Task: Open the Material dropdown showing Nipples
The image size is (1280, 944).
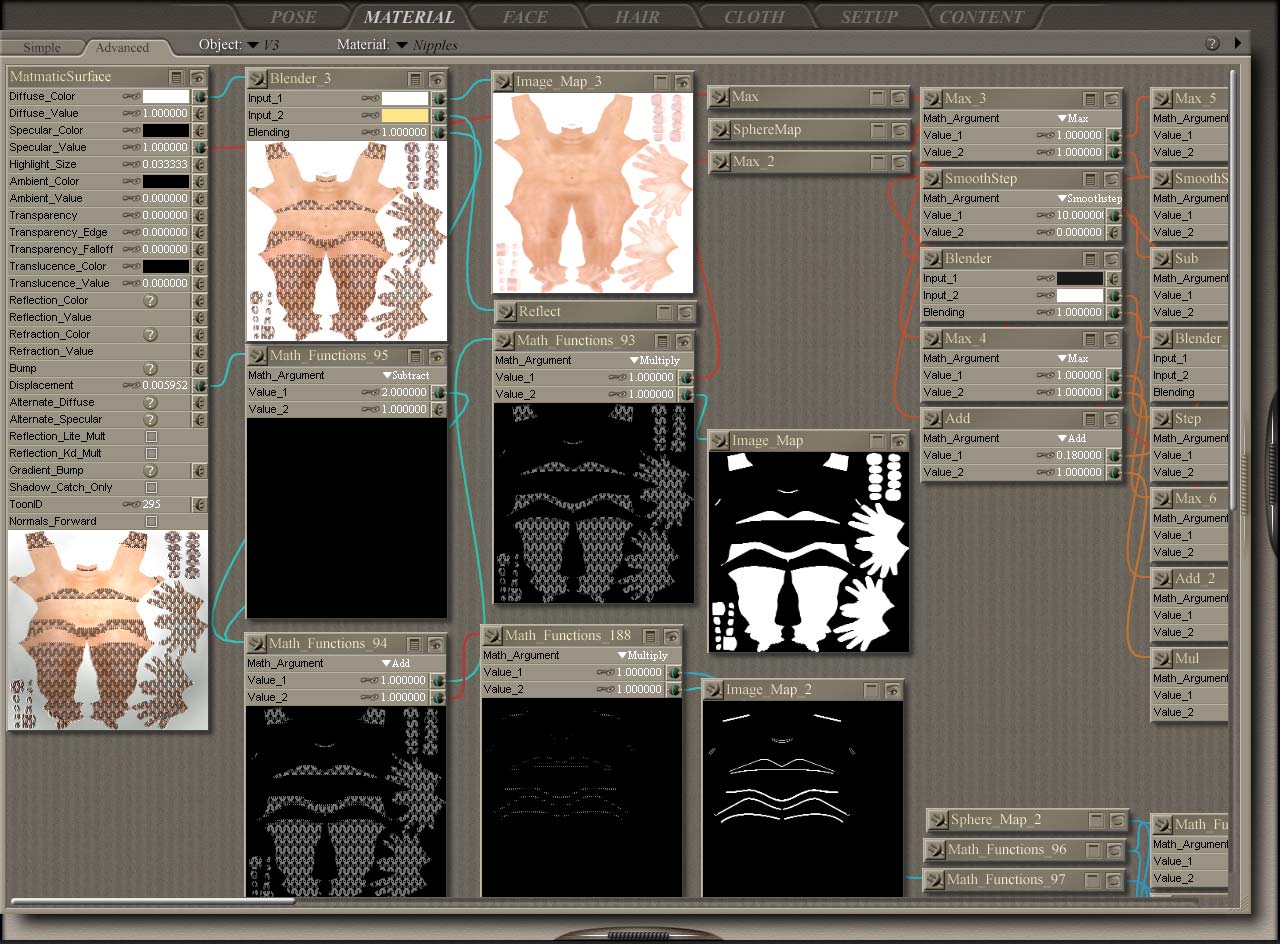Action: pos(402,45)
